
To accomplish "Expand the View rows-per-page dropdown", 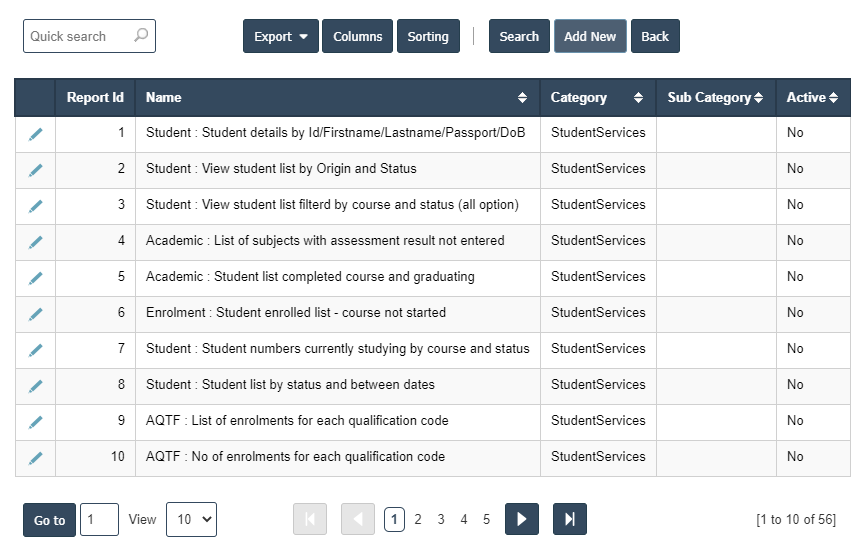I will tap(191, 519).
